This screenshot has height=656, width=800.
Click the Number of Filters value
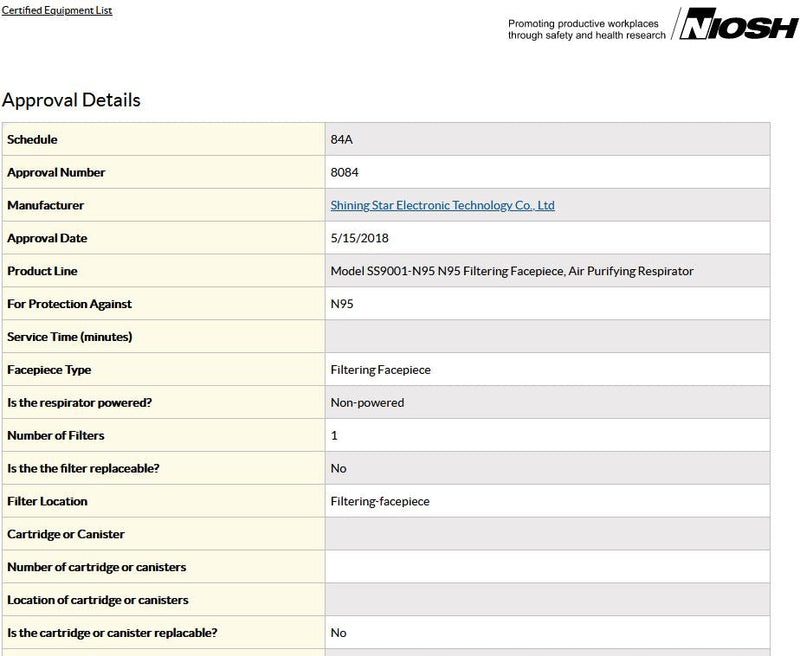tap(334, 436)
